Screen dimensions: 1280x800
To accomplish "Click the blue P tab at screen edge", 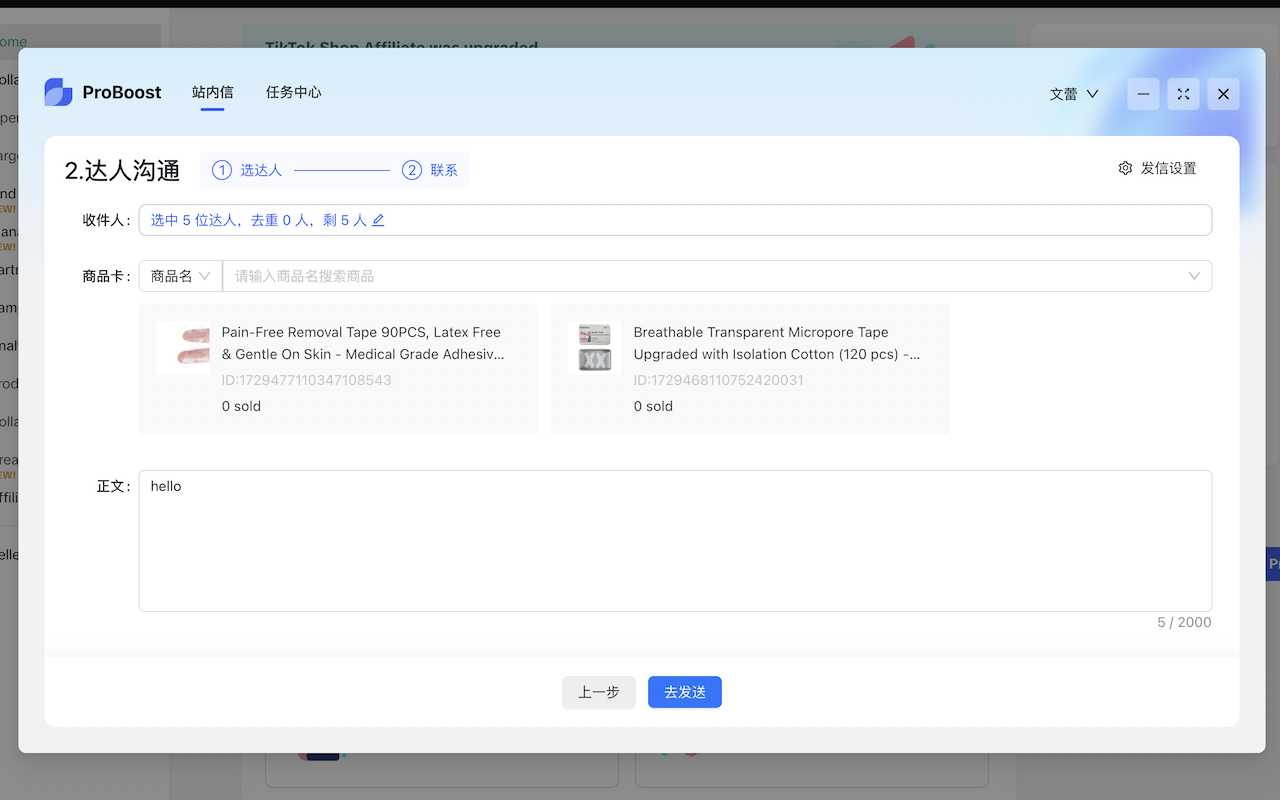I will pos(1271,563).
